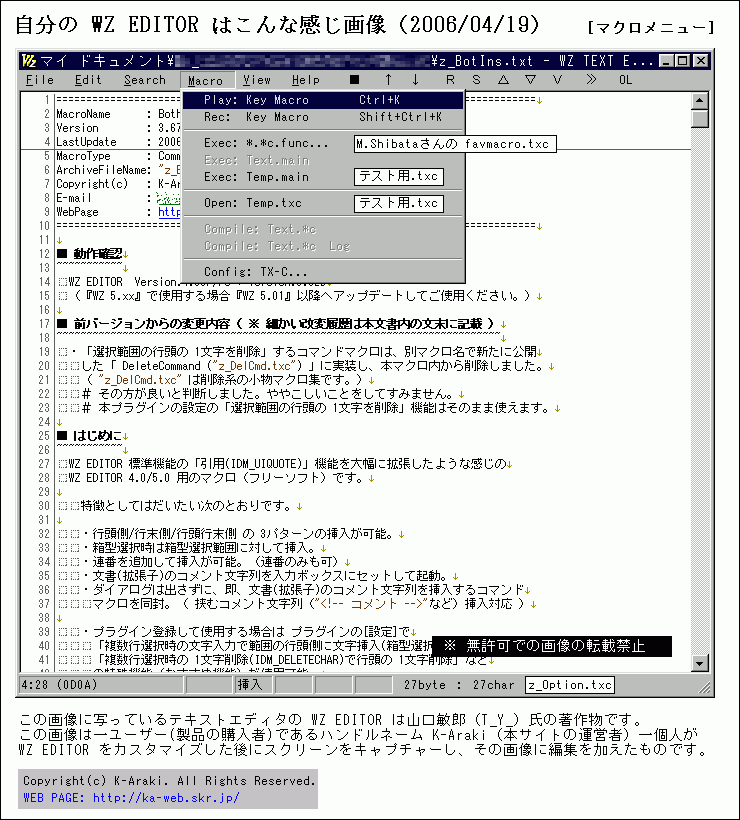Click the down arrow toolbar icon
Viewport: 740px width, 820px height.
pyautogui.click(x=415, y=79)
